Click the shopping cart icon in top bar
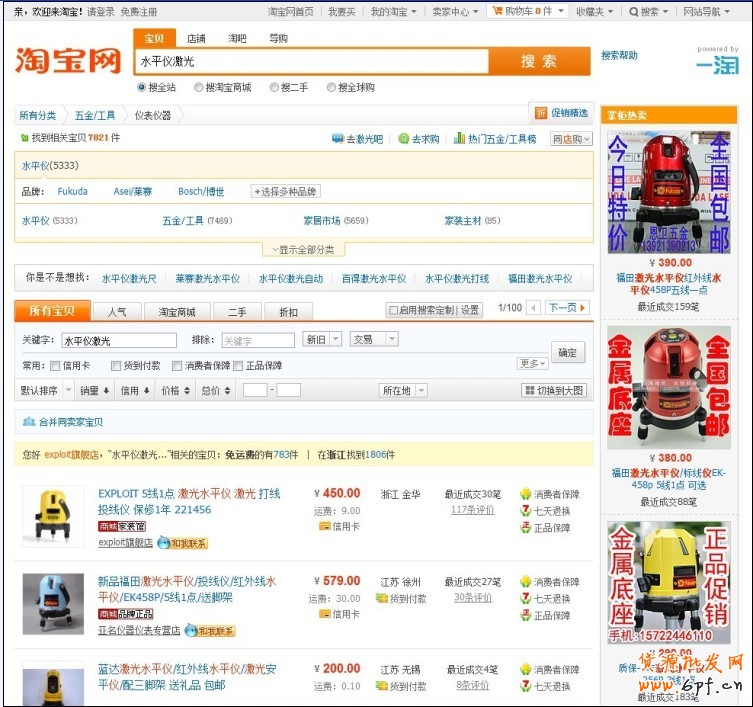This screenshot has height=707, width=753. (497, 11)
